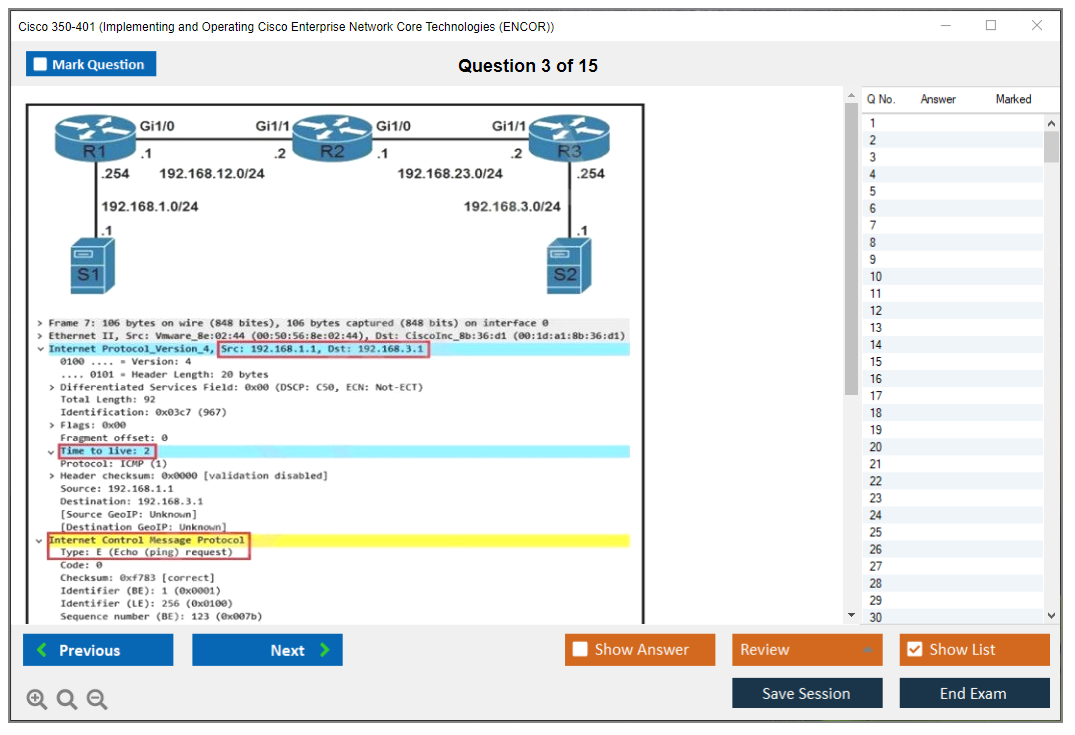Open the Review dropdown menu
The height and width of the screenshot is (735, 1075).
pos(807,649)
